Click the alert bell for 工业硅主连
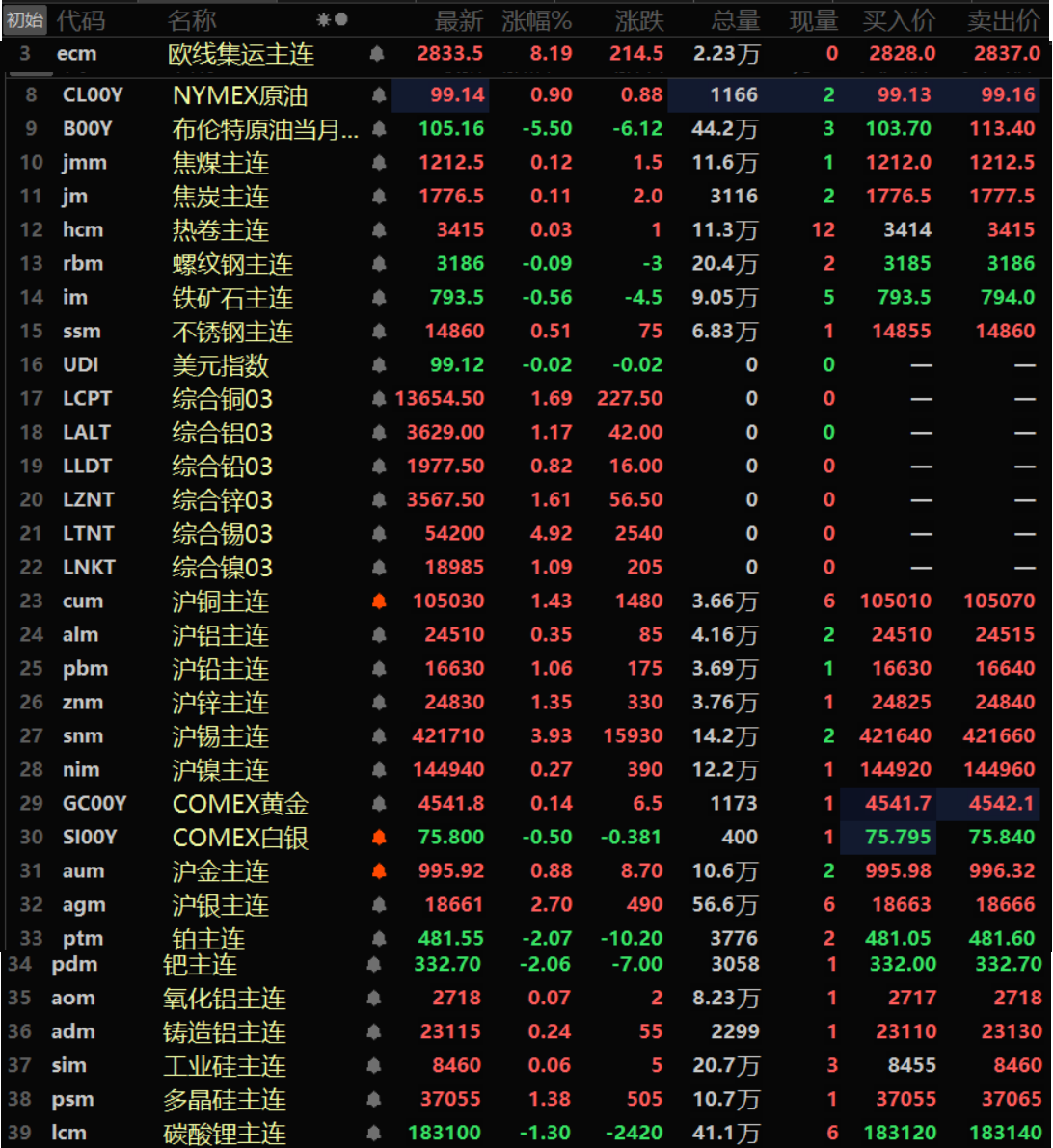The height and width of the screenshot is (1148, 1053). point(374,1065)
